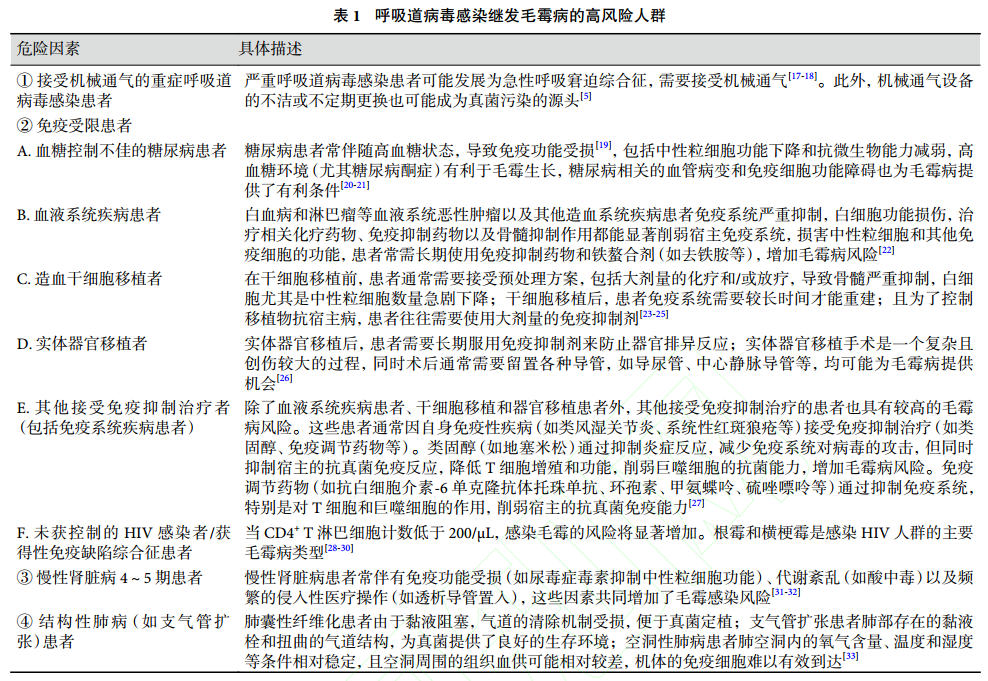Click reference [33] at the table end

851,657
